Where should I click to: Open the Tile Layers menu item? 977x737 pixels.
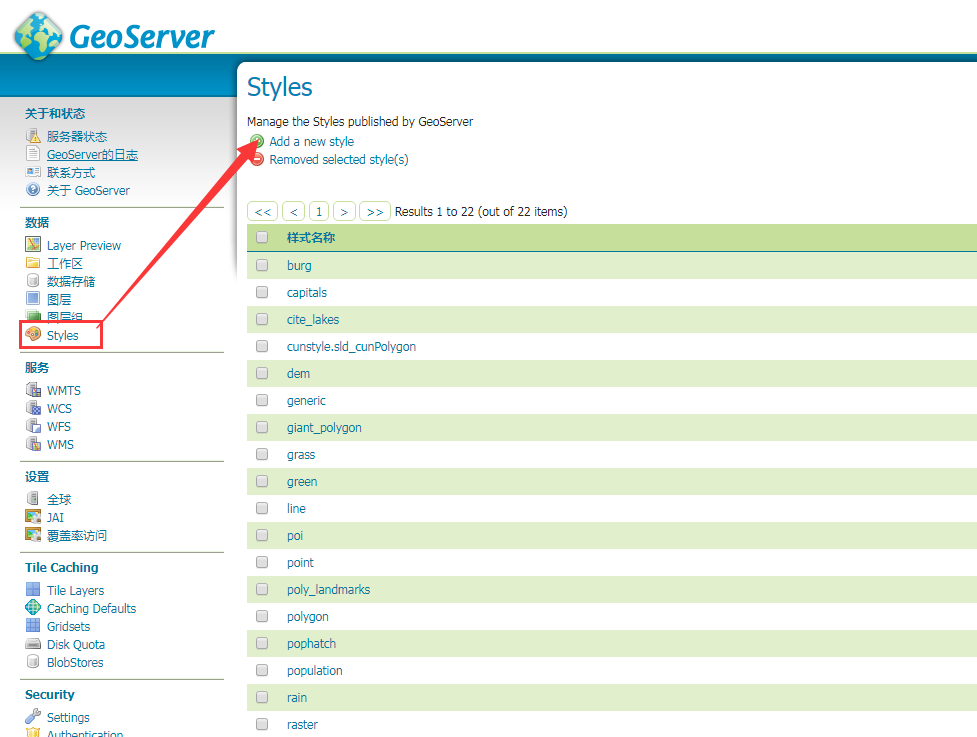tap(75, 591)
